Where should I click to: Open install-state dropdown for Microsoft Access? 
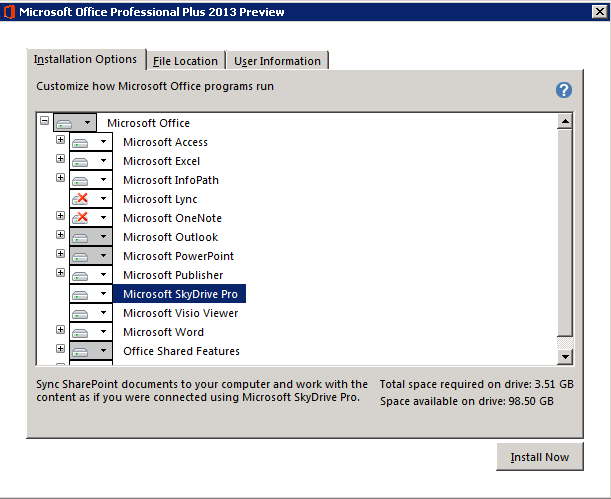coord(91,142)
